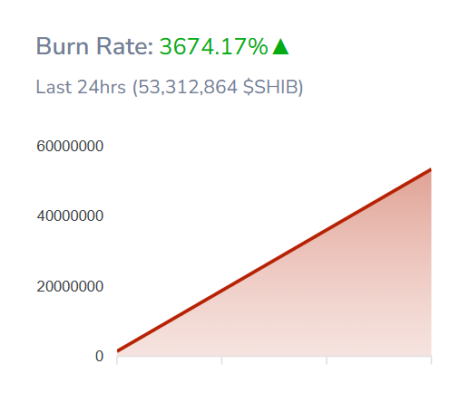Click the $SHIB token symbol text
The width and height of the screenshot is (460, 402).
tap(271, 87)
